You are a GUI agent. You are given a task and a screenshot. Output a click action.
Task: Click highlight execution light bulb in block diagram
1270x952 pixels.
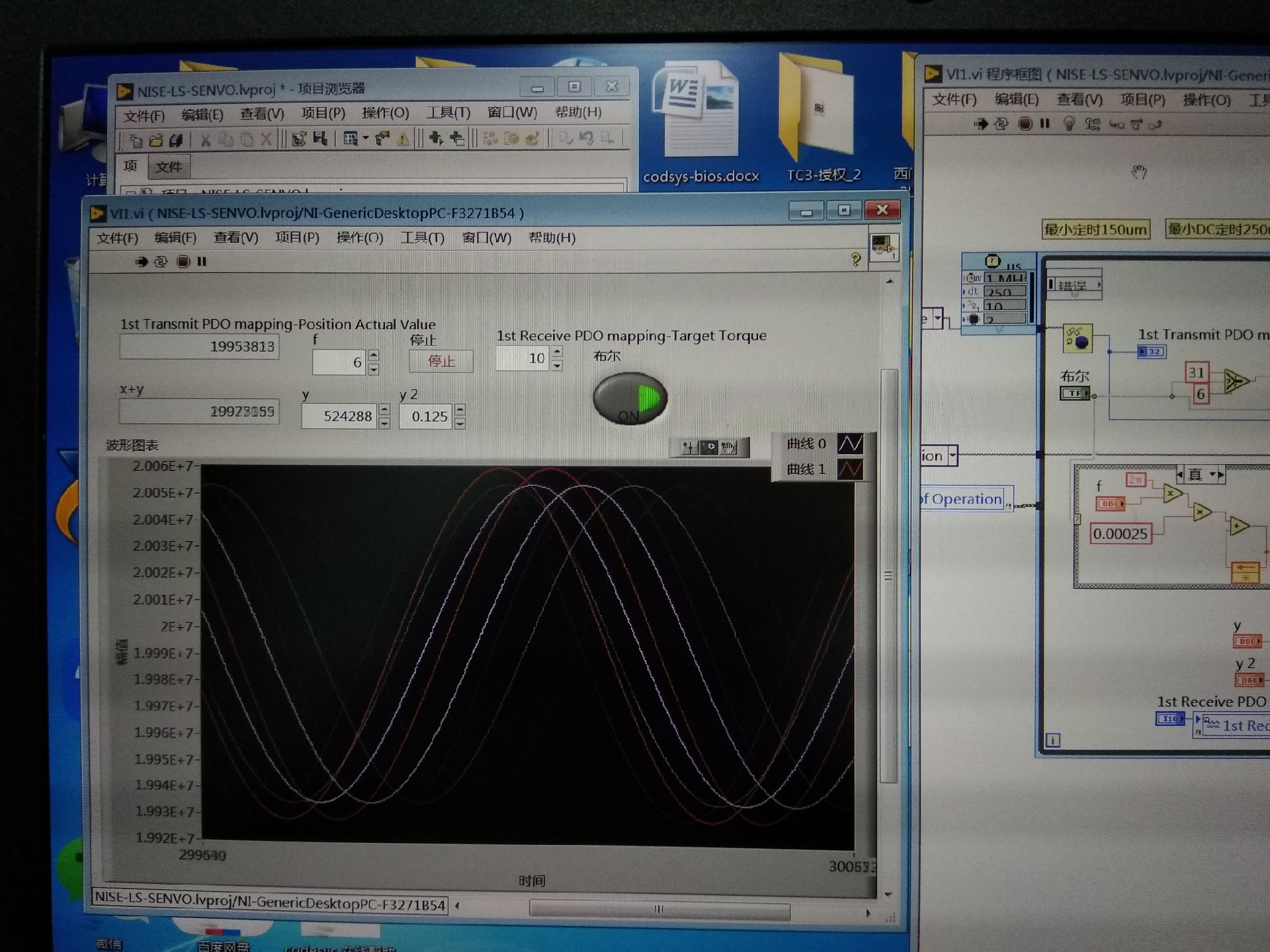(1069, 124)
